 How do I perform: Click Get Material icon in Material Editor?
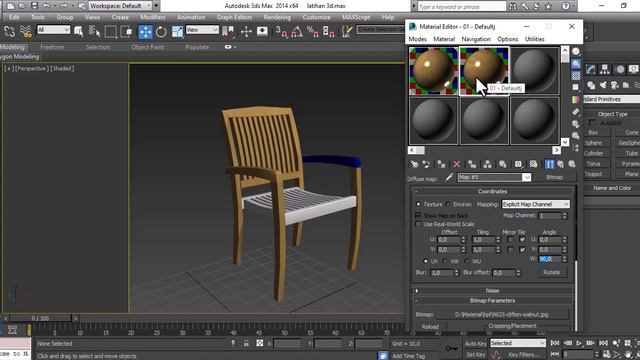[414, 164]
